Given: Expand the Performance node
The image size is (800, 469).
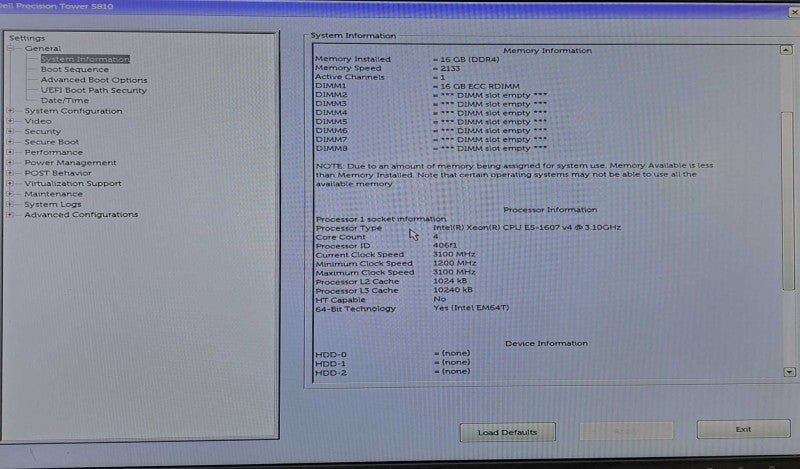Looking at the screenshot, I should 11,152.
